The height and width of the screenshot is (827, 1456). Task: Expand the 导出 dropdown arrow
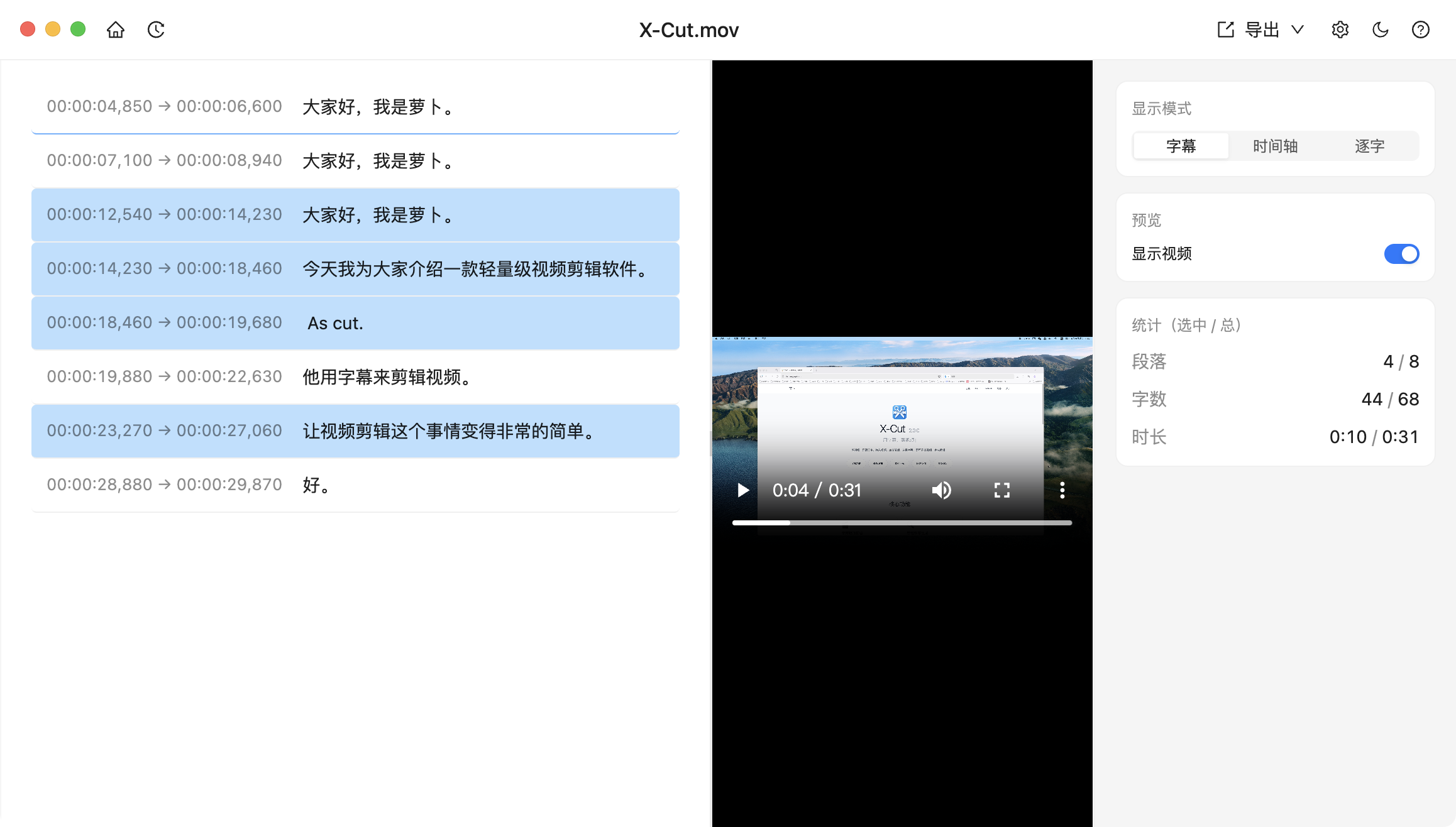tap(1298, 30)
